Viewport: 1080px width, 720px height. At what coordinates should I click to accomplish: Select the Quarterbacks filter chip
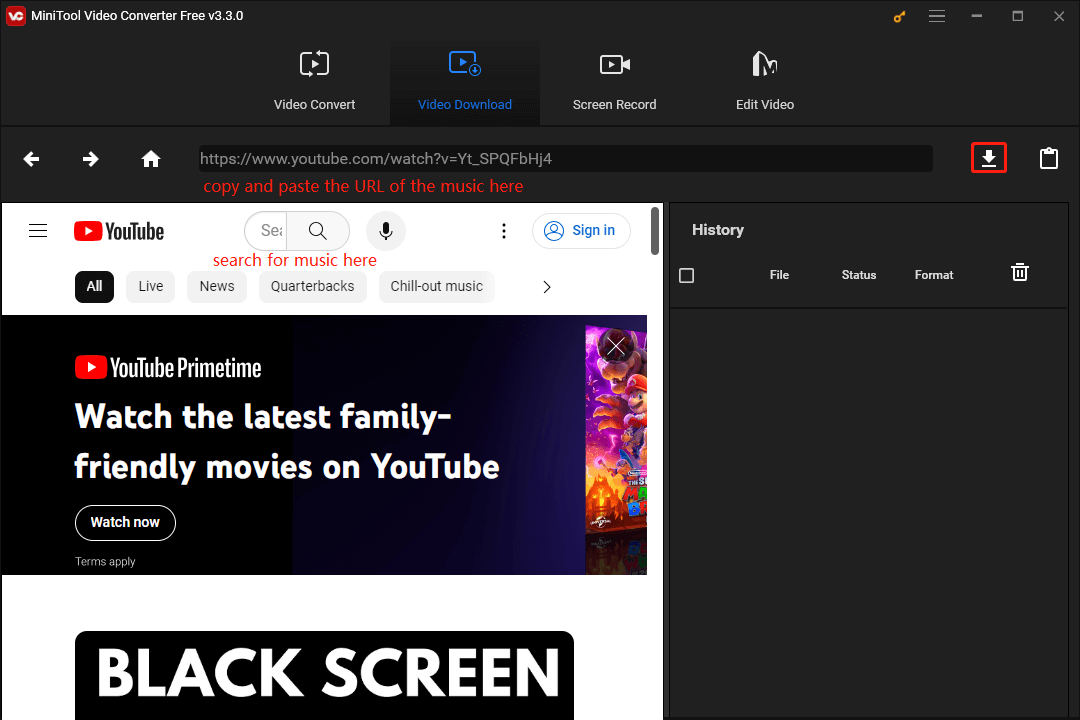(312, 287)
